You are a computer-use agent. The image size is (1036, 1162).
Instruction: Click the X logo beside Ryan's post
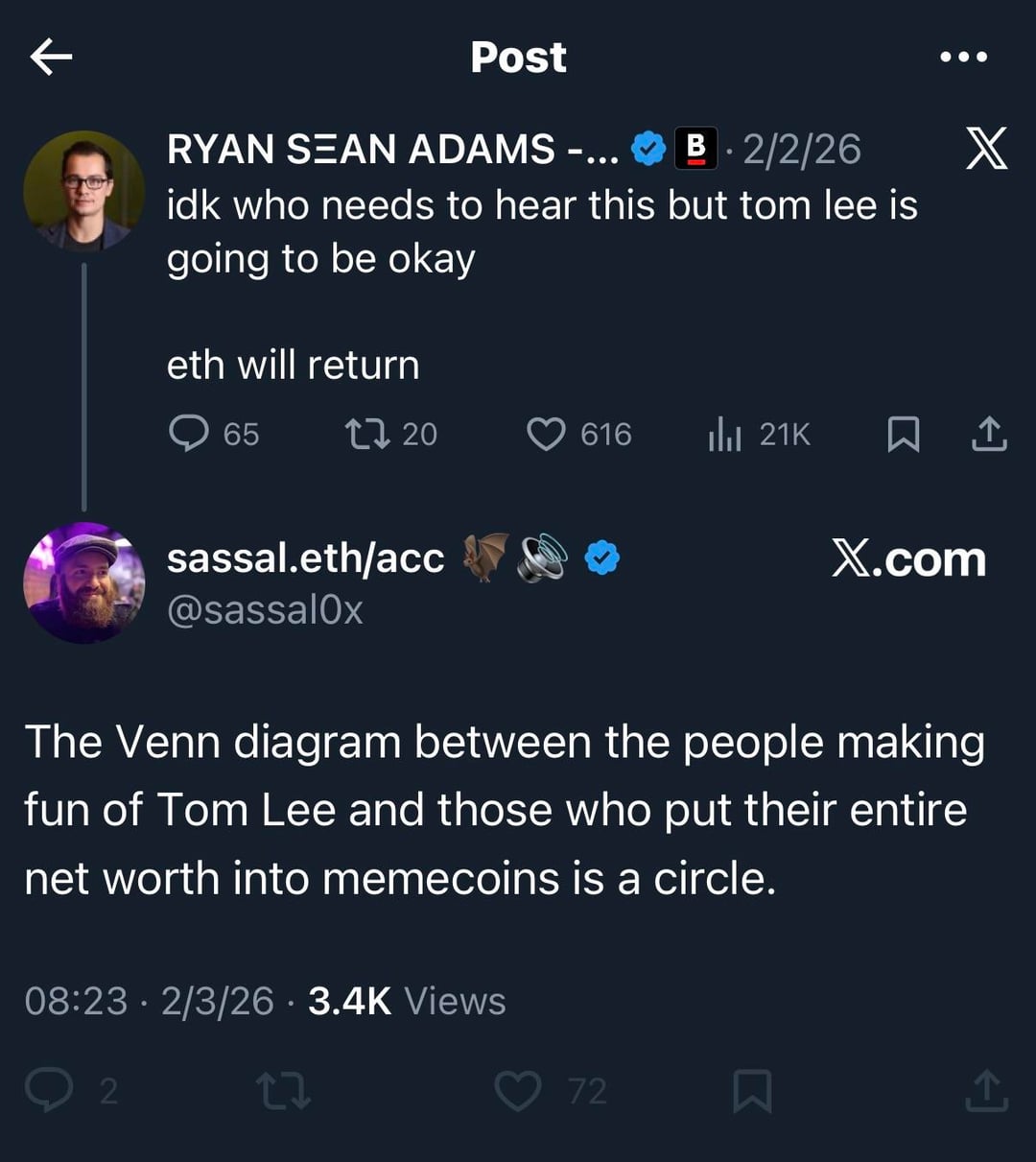[x=985, y=150]
